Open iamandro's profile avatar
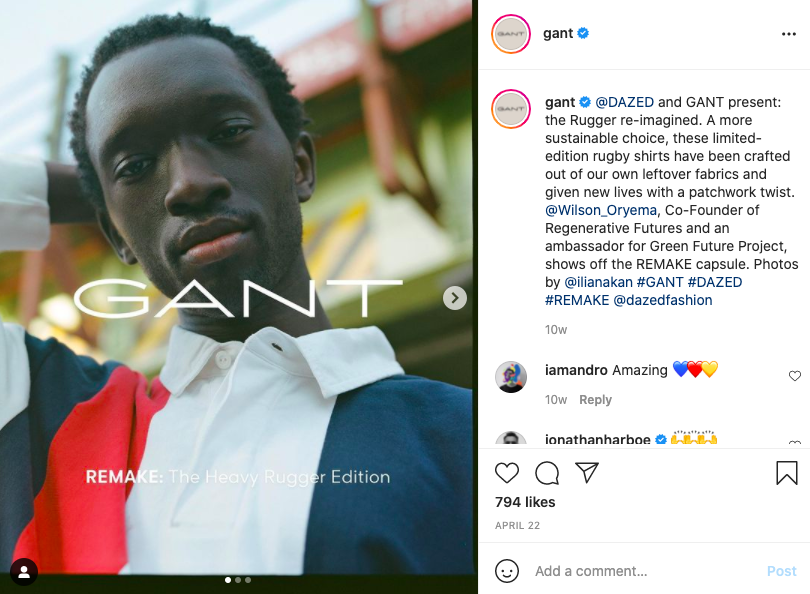Image resolution: width=810 pixels, height=594 pixels. click(x=510, y=377)
